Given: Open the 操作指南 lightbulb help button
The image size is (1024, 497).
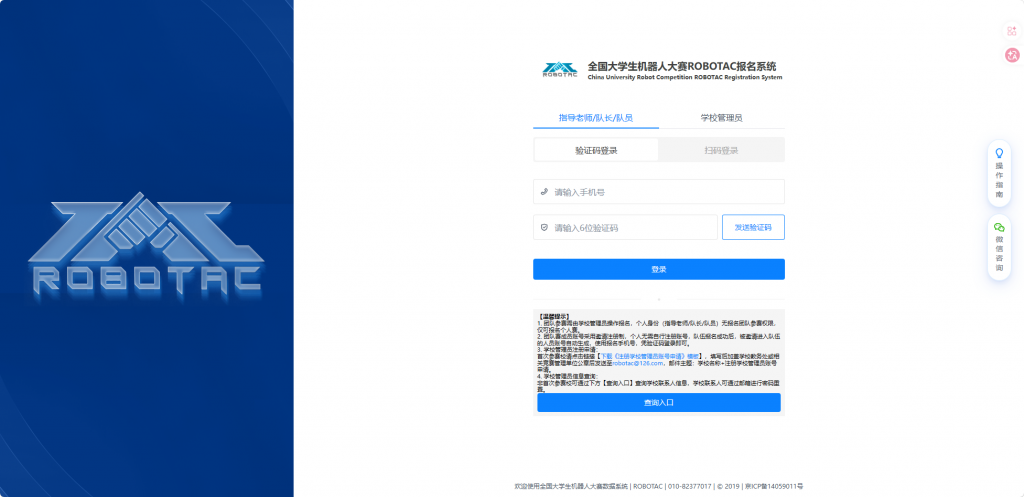Looking at the screenshot, I should (999, 174).
